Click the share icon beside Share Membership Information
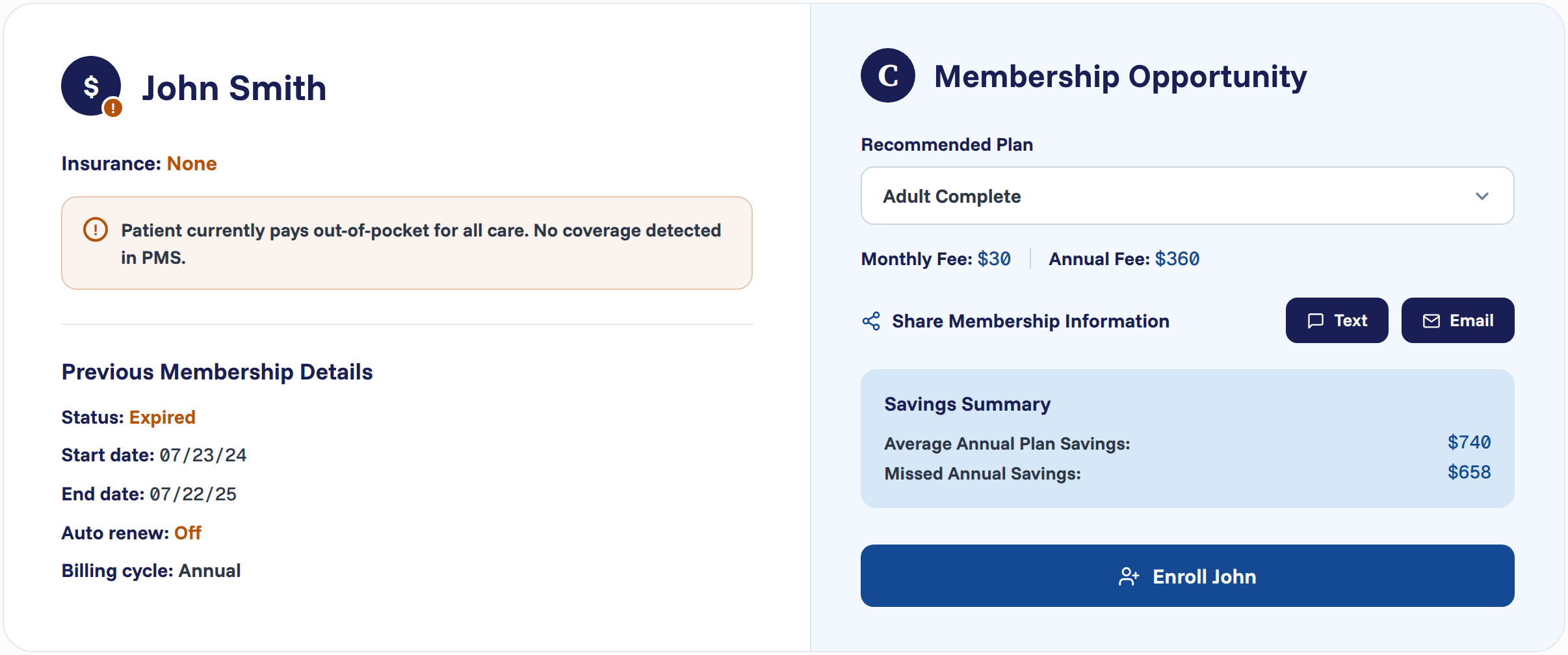This screenshot has width=1568, height=655. point(871,321)
